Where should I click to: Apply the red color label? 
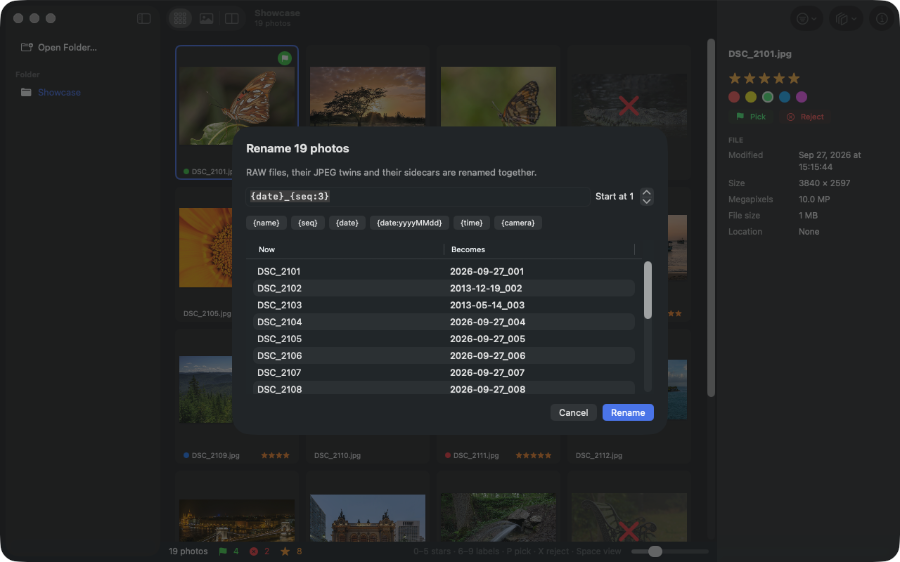pyautogui.click(x=734, y=97)
